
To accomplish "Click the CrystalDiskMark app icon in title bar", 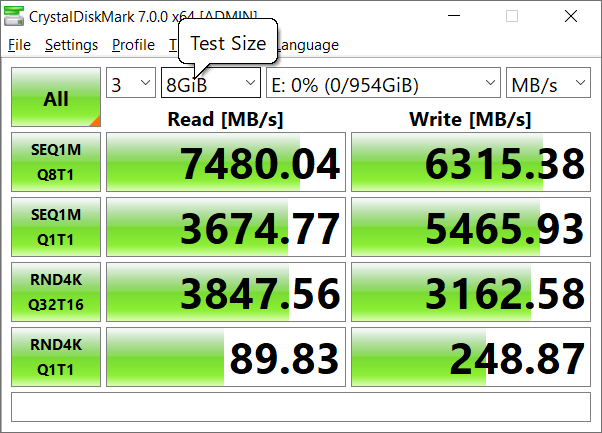I will (14, 17).
